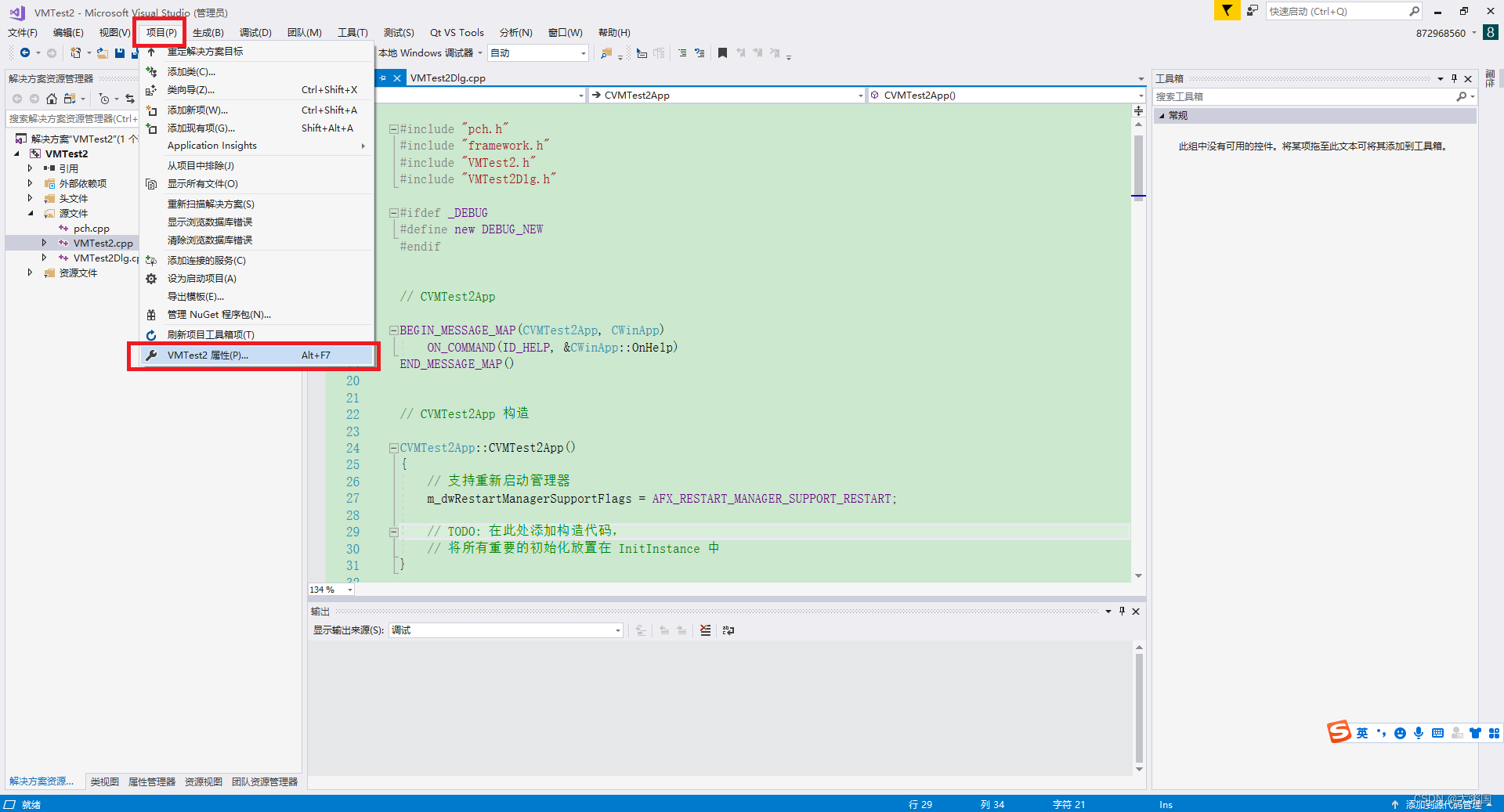Click the Solution Explorer sync views icon
Screen dimensions: 1504x812
point(70,99)
